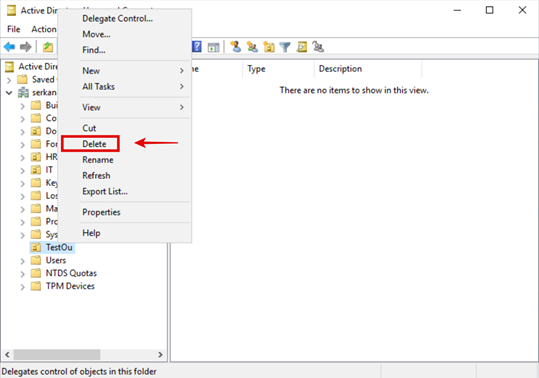Collapse the serkan domain node
Image resolution: width=539 pixels, height=378 pixels.
[9, 93]
